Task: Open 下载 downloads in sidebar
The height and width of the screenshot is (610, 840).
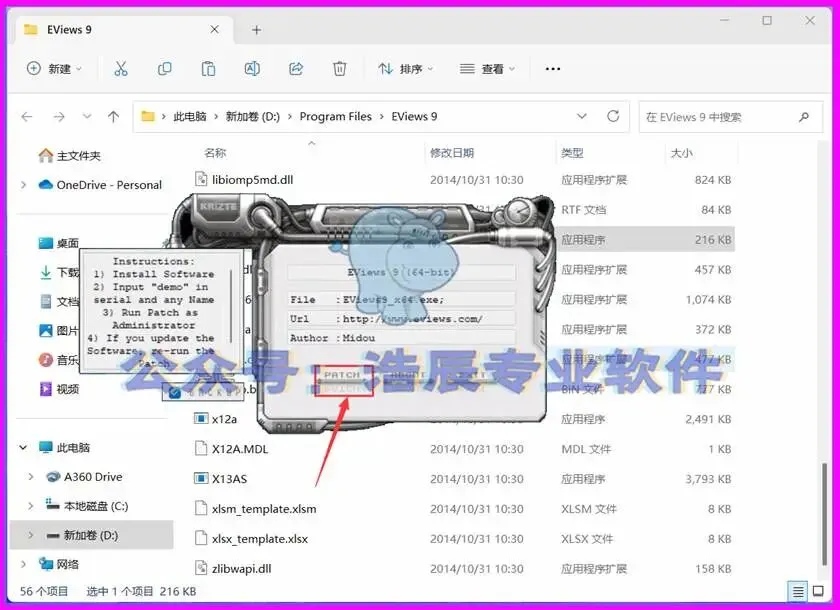Action: 59,273
